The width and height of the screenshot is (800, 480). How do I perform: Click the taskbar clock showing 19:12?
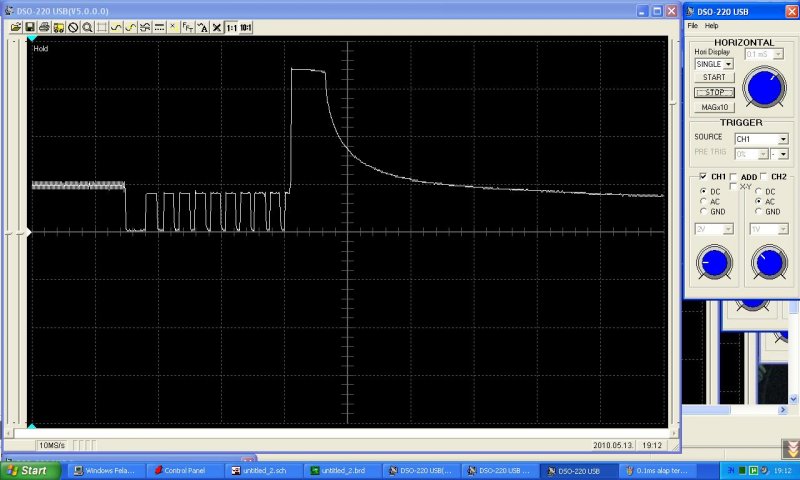(x=783, y=470)
